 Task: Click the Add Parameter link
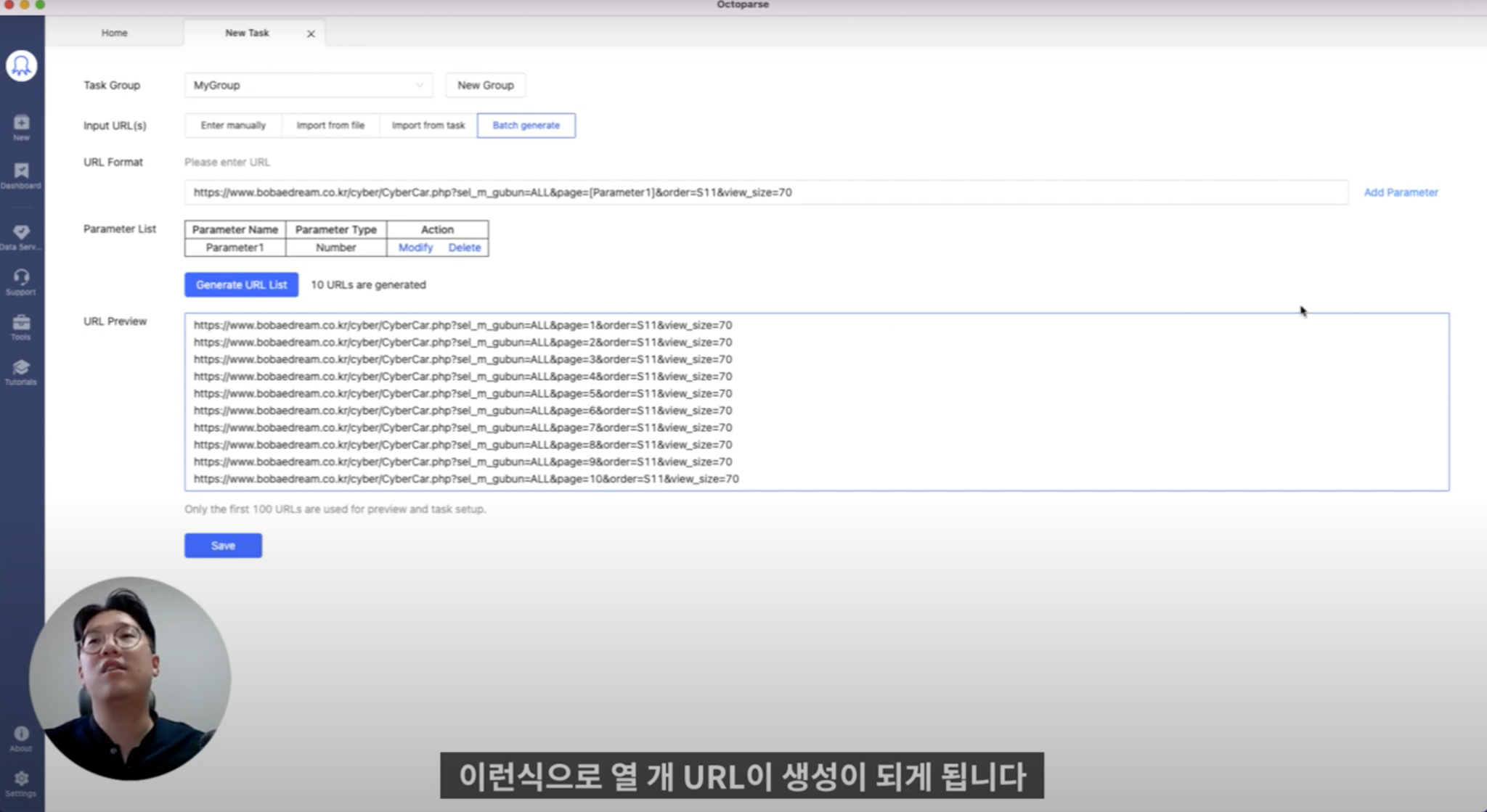(x=1401, y=192)
